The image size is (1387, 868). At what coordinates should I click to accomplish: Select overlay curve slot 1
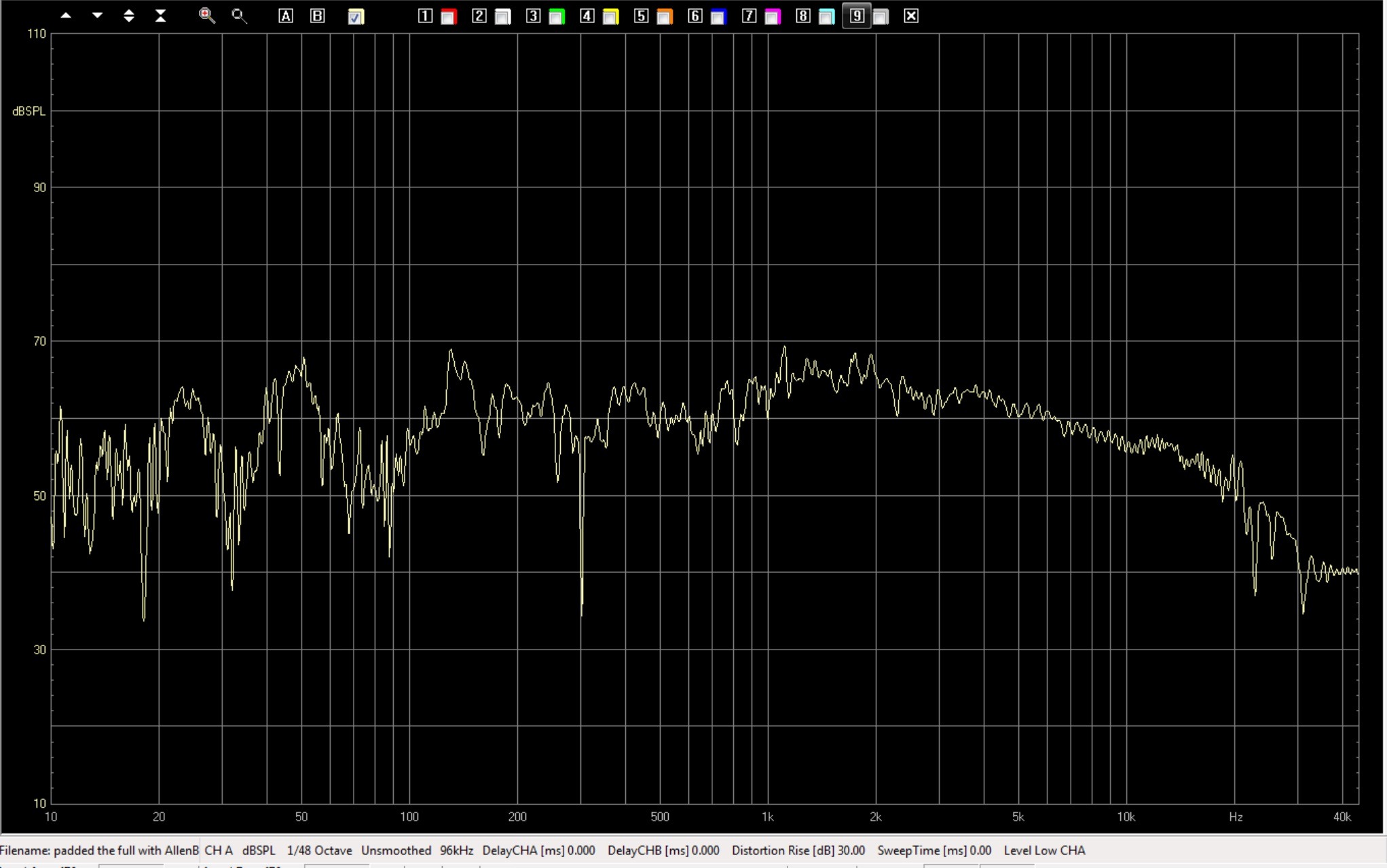(x=425, y=16)
